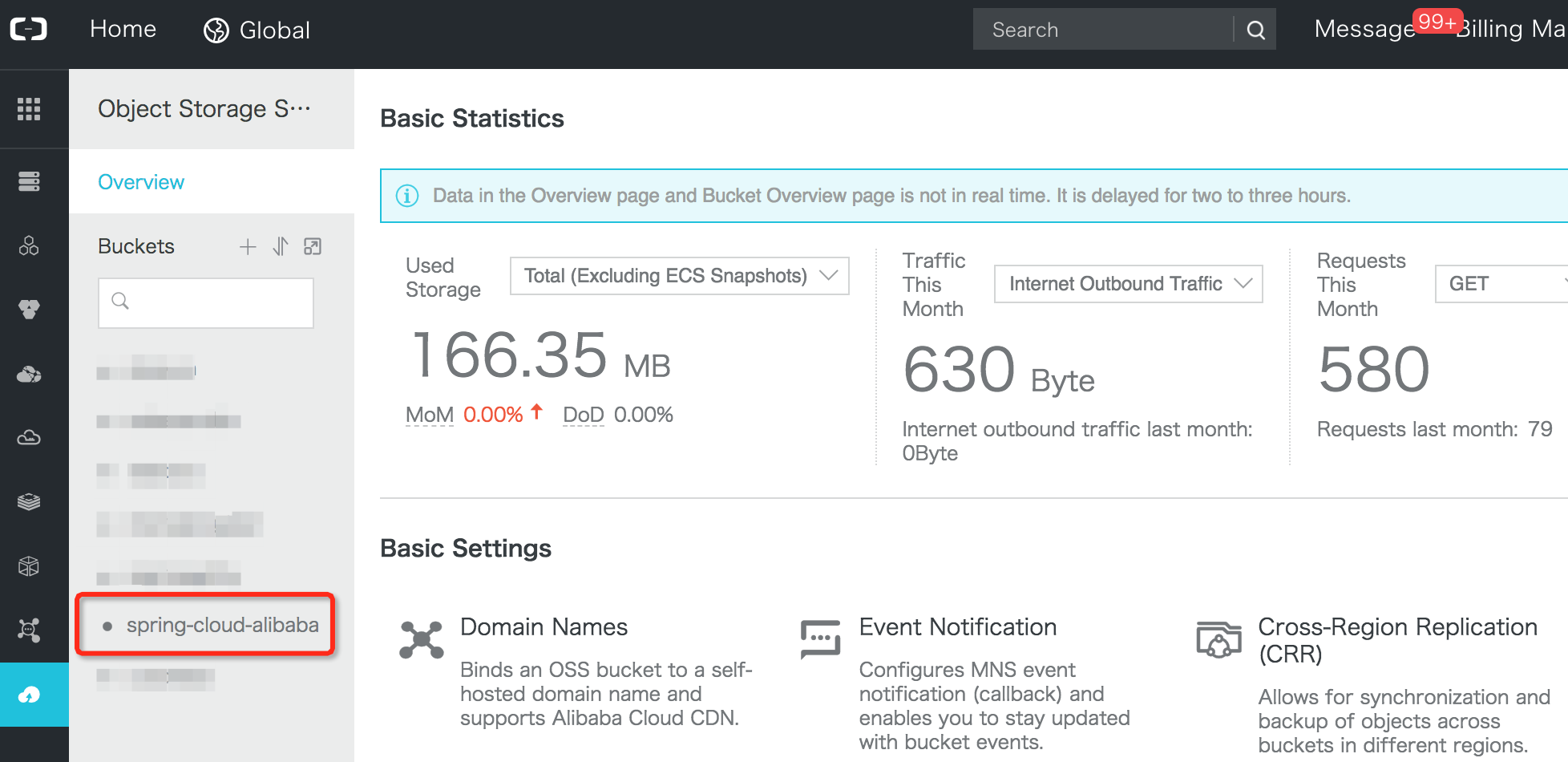
Task: Click the network nodes sidebar icon
Action: pos(29,630)
